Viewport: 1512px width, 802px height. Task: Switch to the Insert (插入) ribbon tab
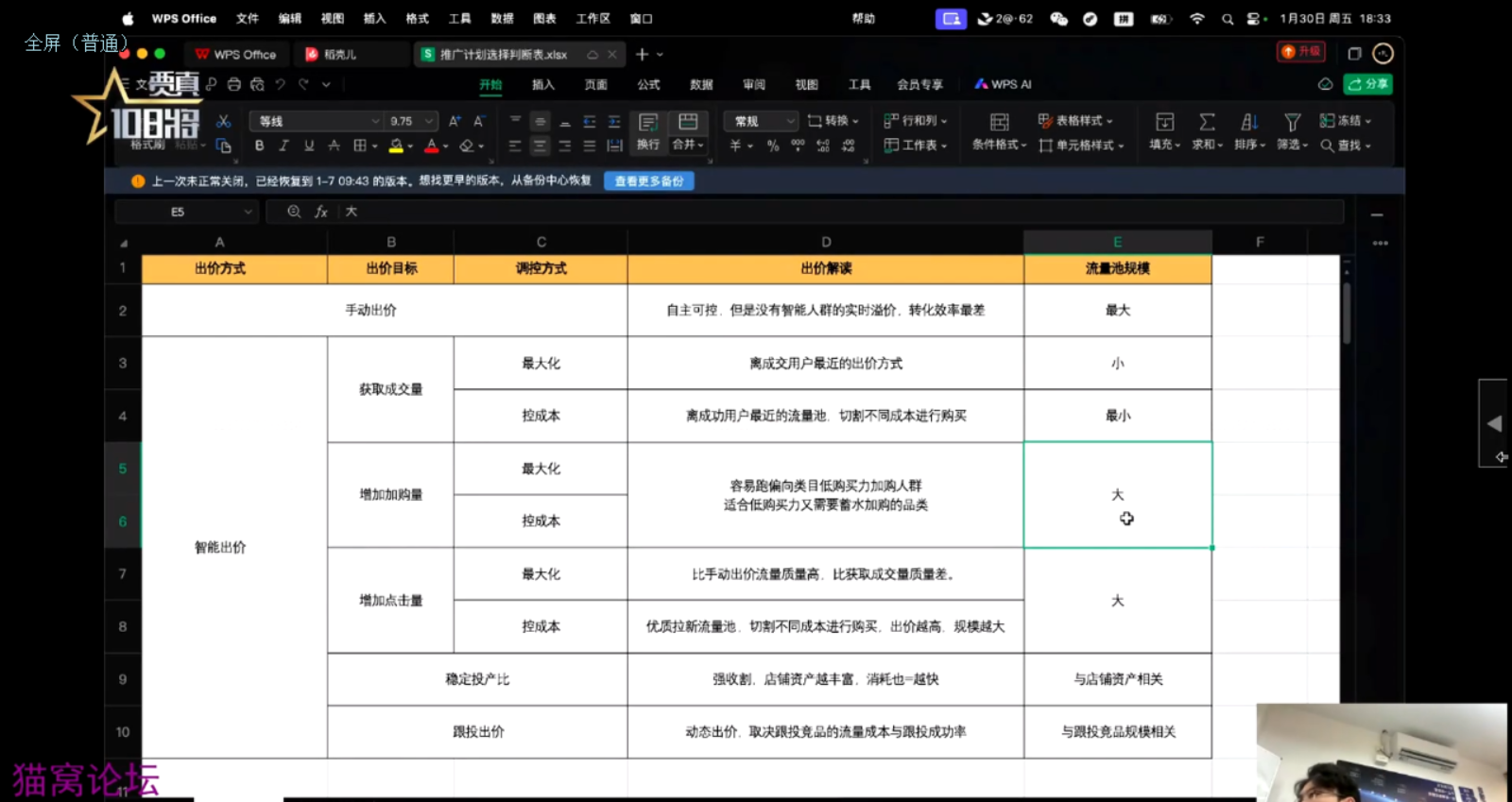(543, 84)
